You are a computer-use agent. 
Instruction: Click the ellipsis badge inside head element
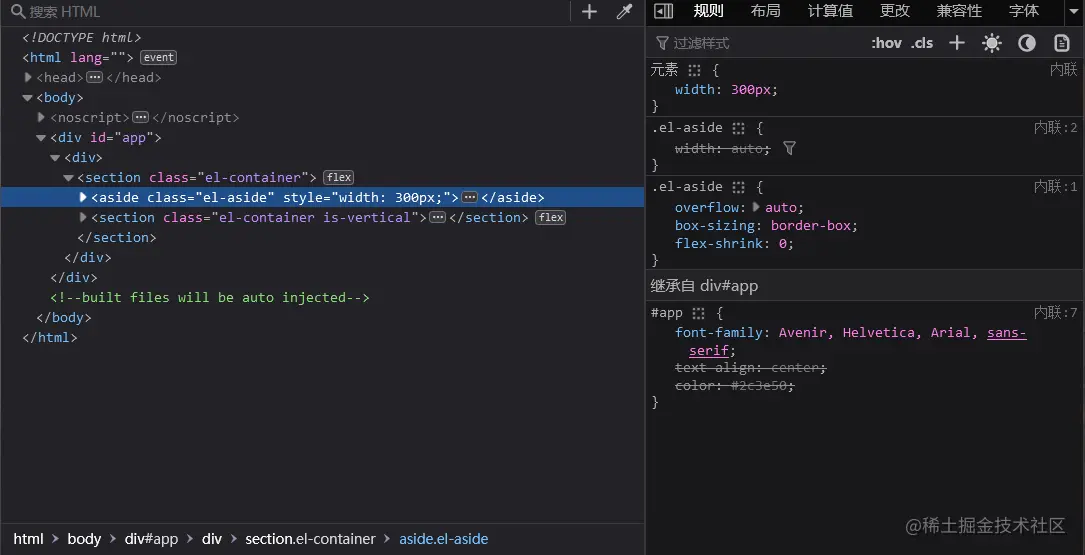tap(95, 78)
